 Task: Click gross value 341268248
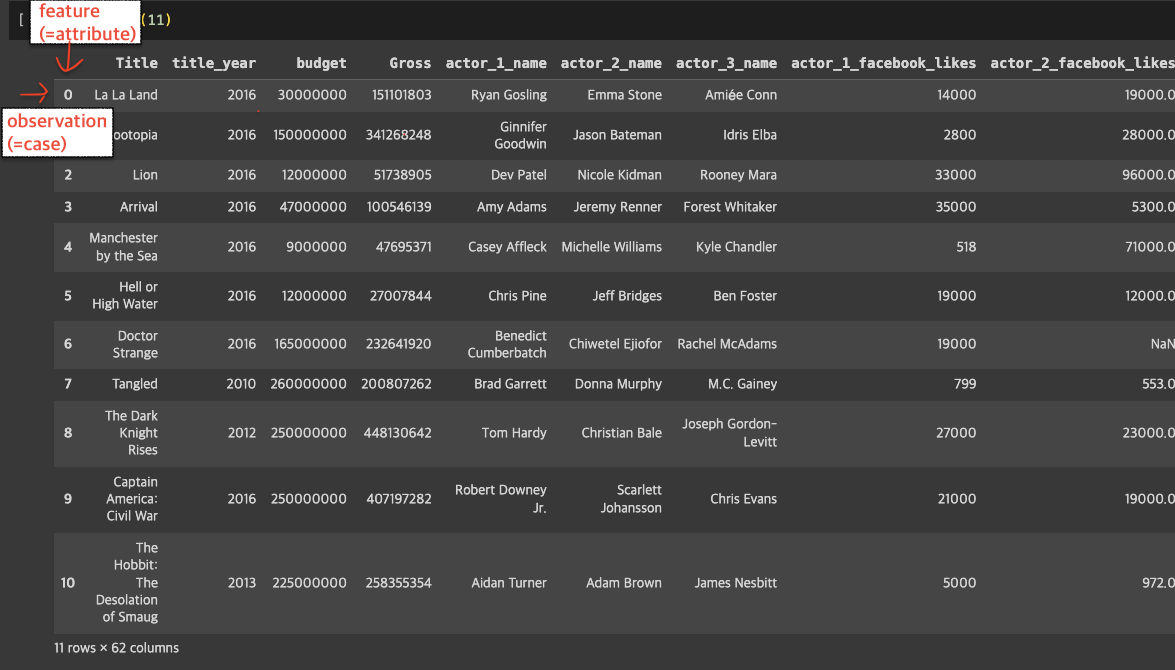point(398,135)
